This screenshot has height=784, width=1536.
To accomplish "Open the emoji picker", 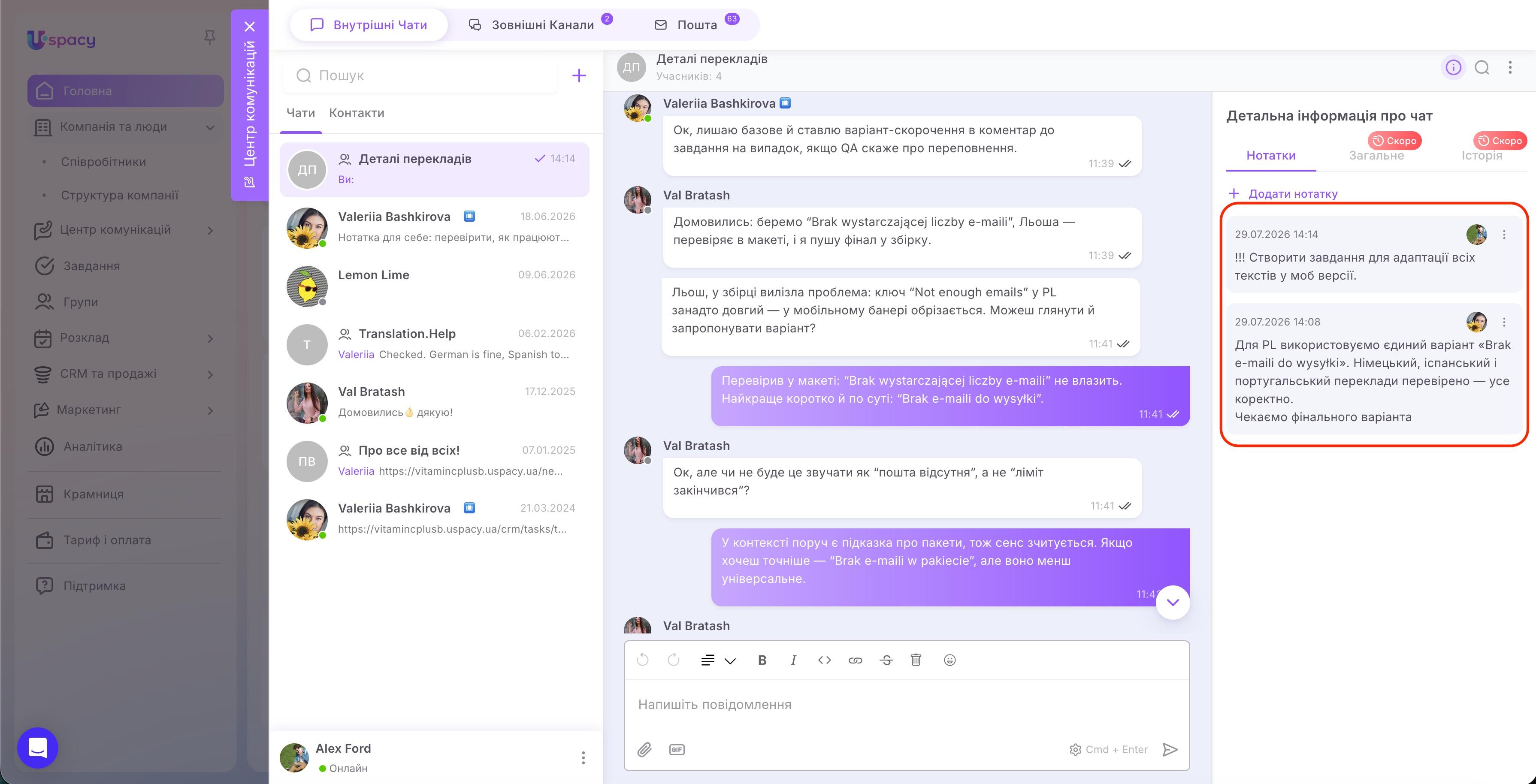I will point(950,660).
